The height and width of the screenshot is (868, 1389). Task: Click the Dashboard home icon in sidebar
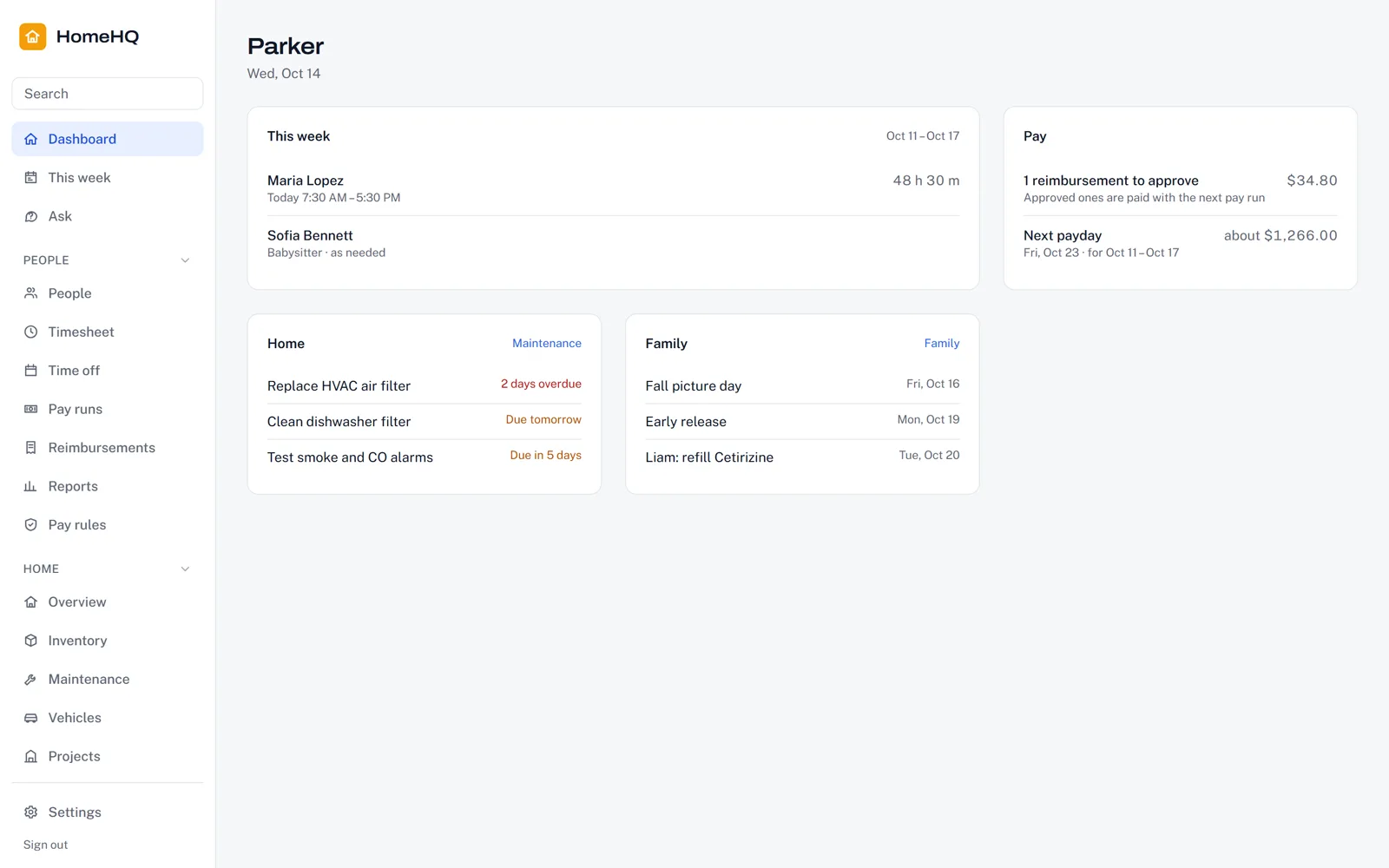(31, 139)
